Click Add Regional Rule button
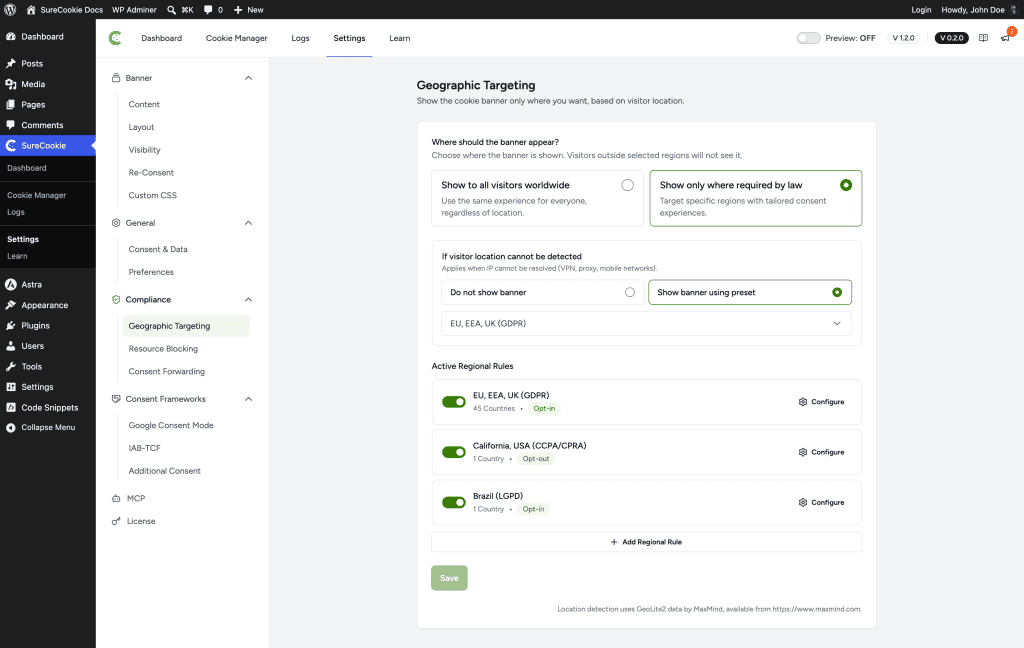Viewport: 1024px width, 648px height. coord(646,542)
